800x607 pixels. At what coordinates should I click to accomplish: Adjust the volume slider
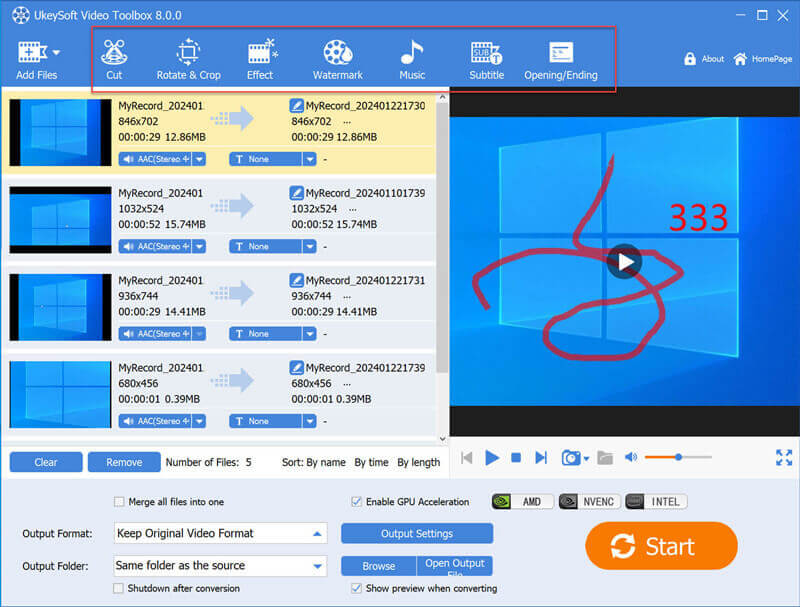[678, 457]
